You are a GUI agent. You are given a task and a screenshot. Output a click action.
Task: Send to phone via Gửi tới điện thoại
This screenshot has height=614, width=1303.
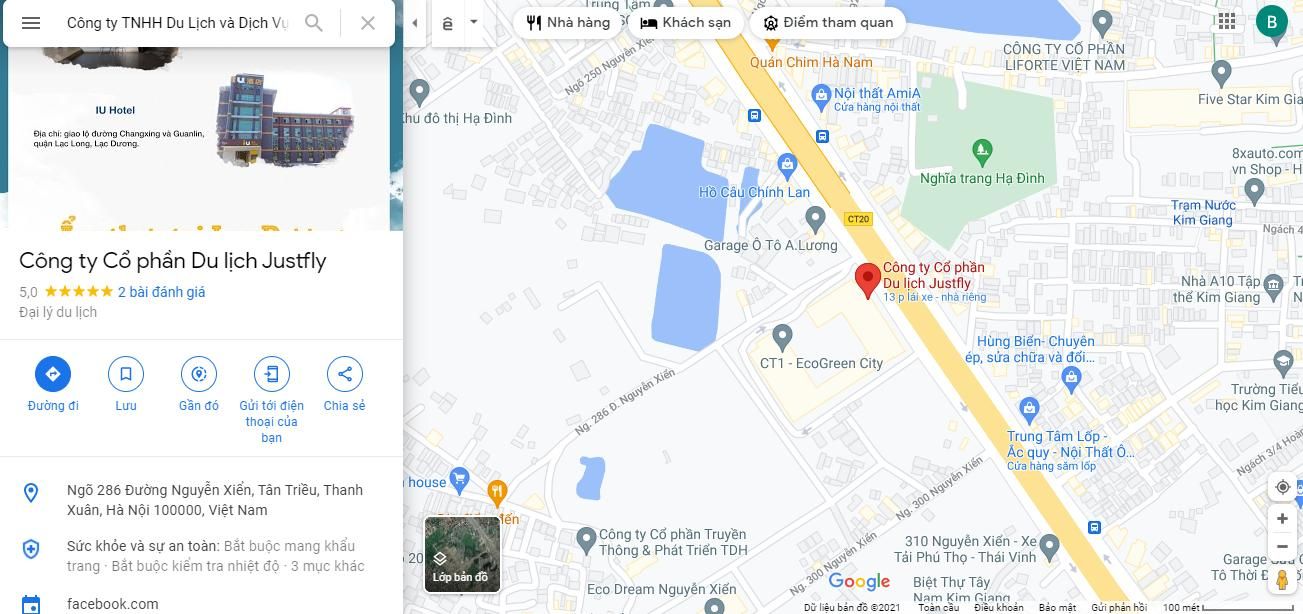pos(271,374)
